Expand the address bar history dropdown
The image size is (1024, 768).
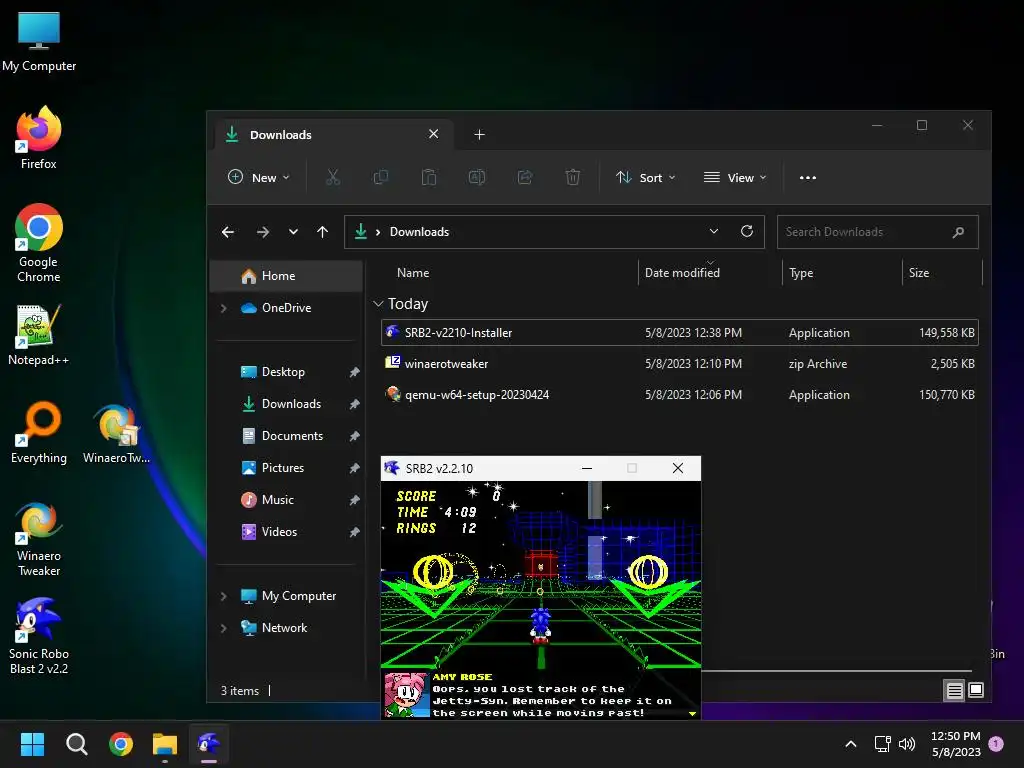tap(714, 231)
